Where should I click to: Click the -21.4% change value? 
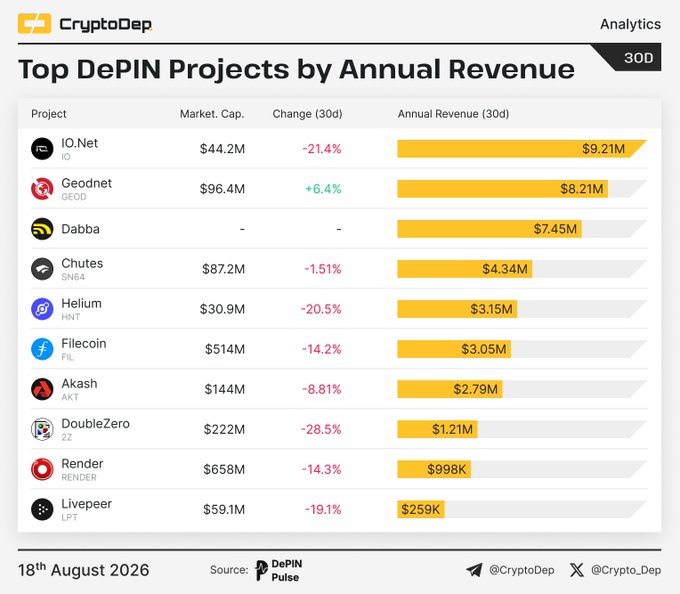(x=322, y=149)
